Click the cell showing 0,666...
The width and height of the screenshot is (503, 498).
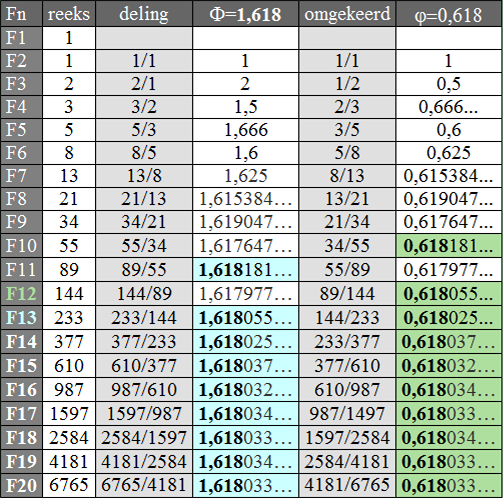449,107
